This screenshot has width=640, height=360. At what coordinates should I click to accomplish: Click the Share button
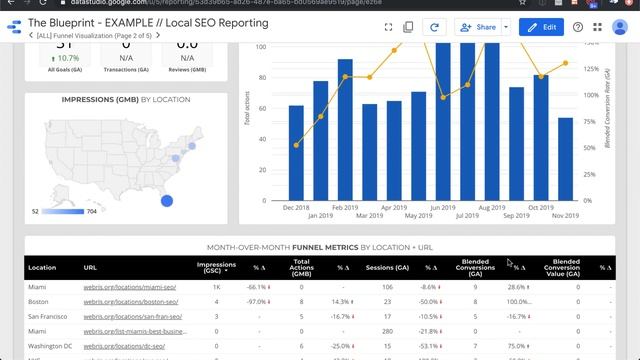point(478,27)
